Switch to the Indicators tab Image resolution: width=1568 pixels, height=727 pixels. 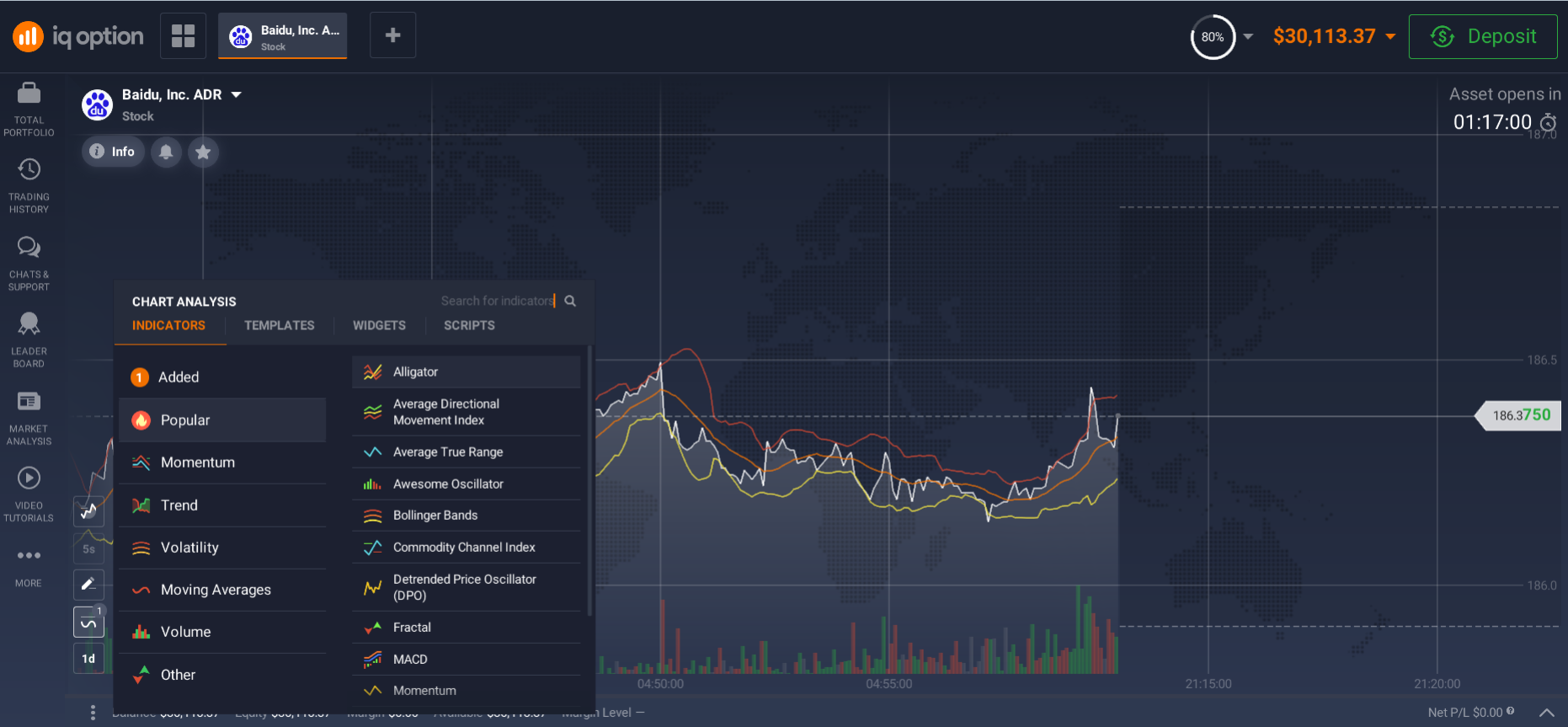[168, 326]
